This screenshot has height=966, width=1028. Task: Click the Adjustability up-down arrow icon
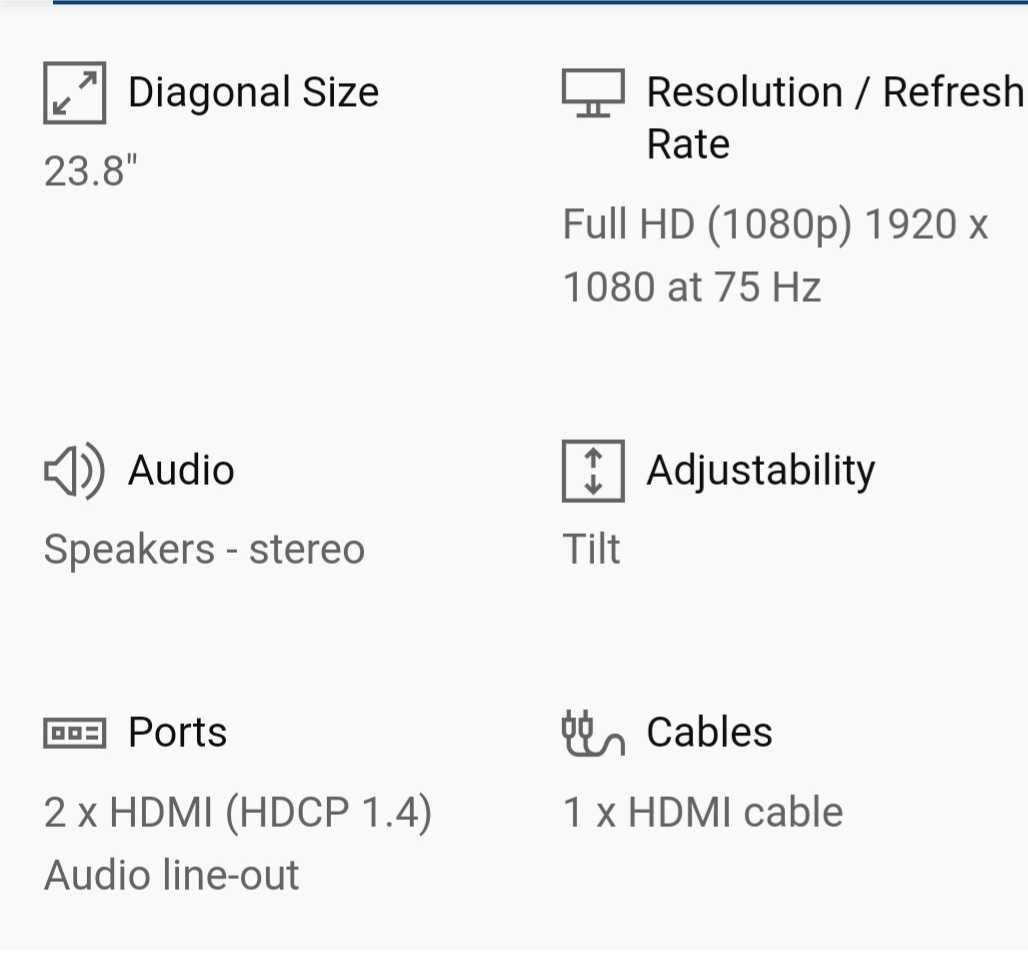[593, 471]
